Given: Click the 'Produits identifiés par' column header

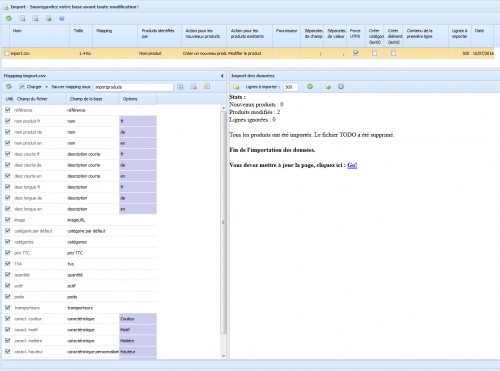Looking at the screenshot, I should click(160, 36).
